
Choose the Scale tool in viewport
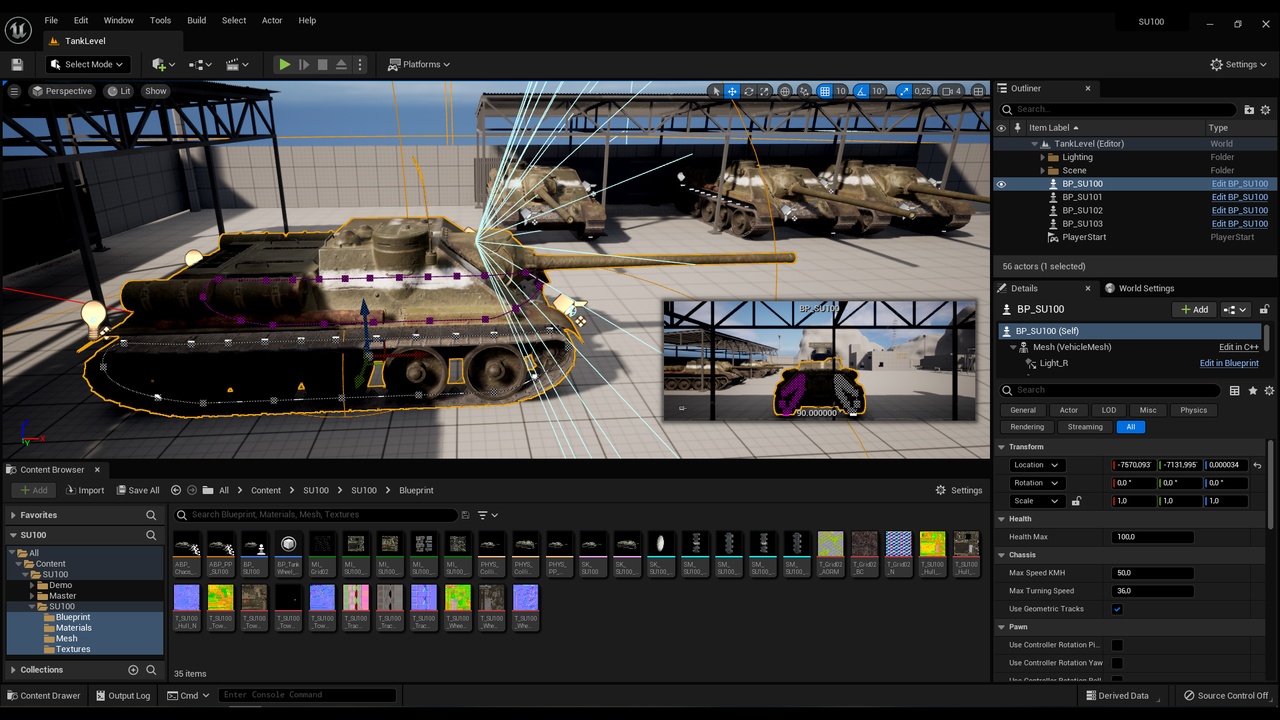pyautogui.click(x=765, y=91)
